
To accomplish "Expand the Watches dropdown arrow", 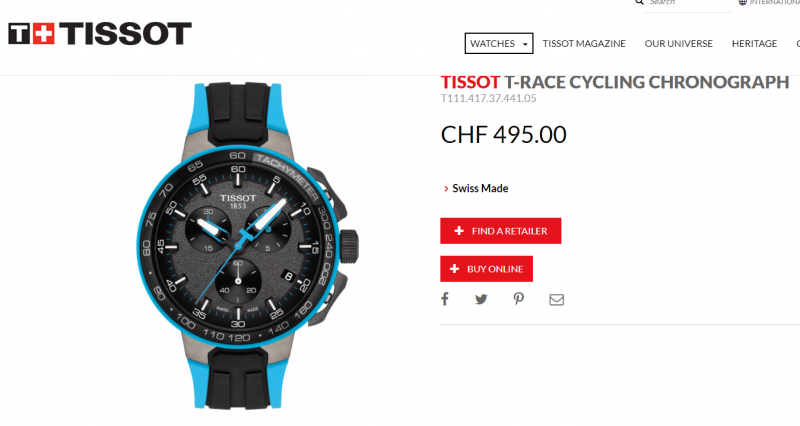I will coord(525,44).
